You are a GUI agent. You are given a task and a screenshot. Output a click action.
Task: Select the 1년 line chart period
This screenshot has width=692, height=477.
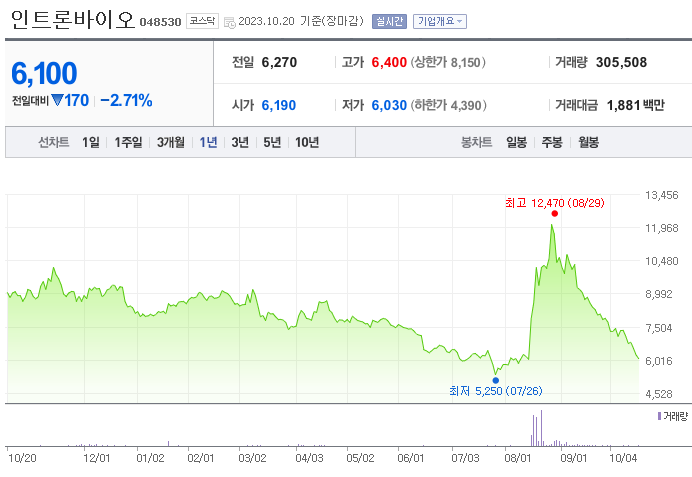pos(208,142)
